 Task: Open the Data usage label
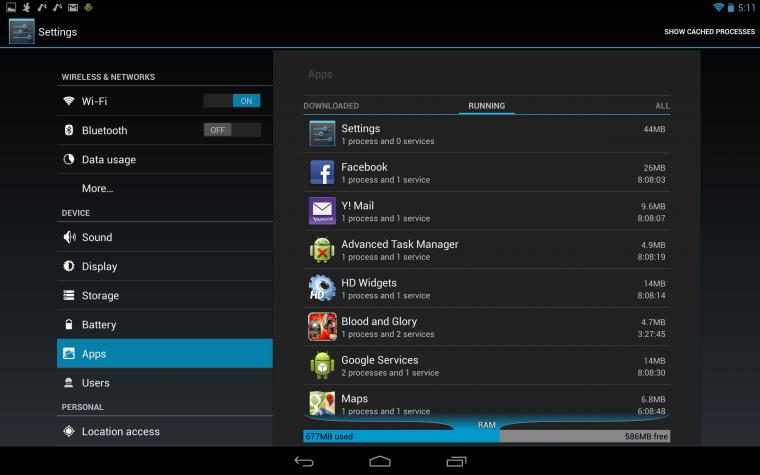[109, 159]
